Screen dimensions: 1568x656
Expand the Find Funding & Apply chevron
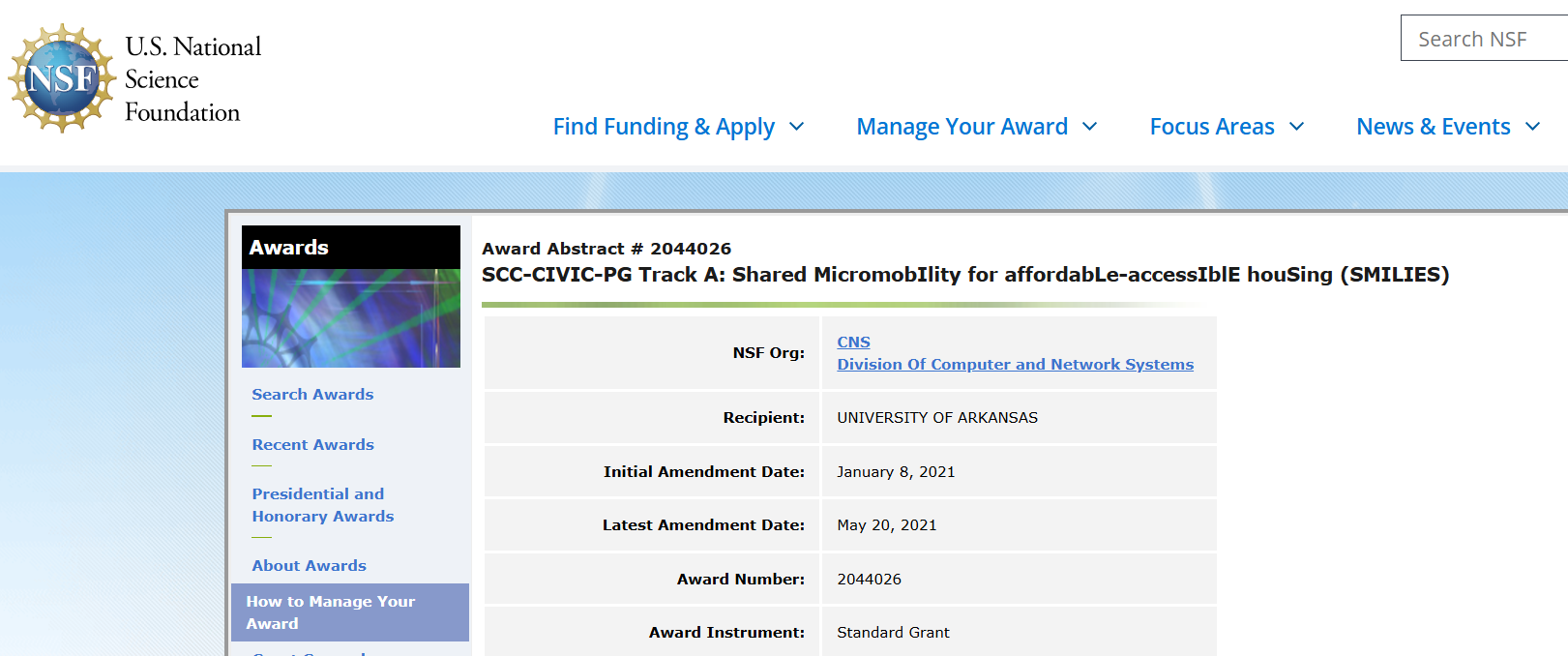pos(797,127)
